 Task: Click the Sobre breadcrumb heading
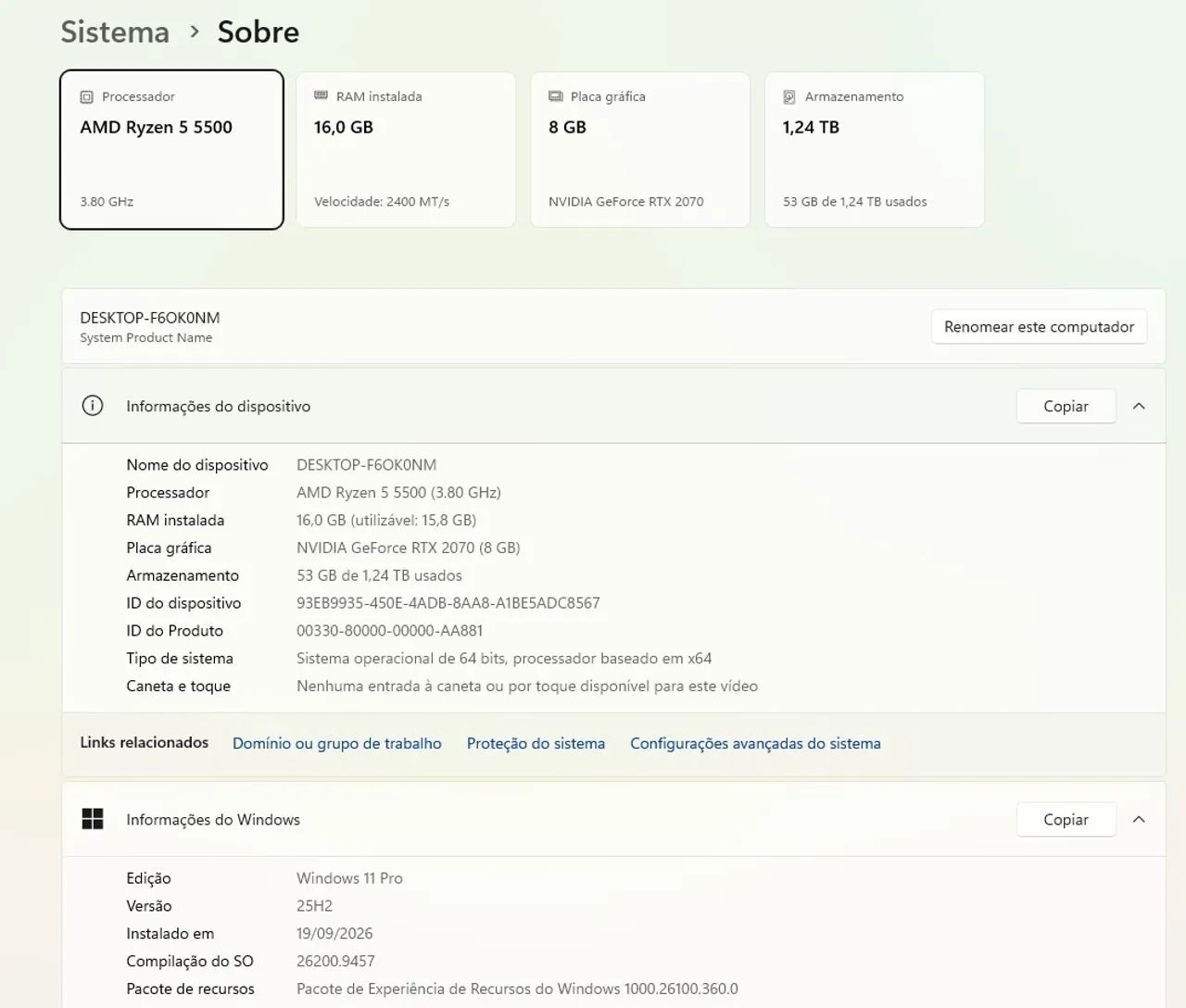pos(259,31)
